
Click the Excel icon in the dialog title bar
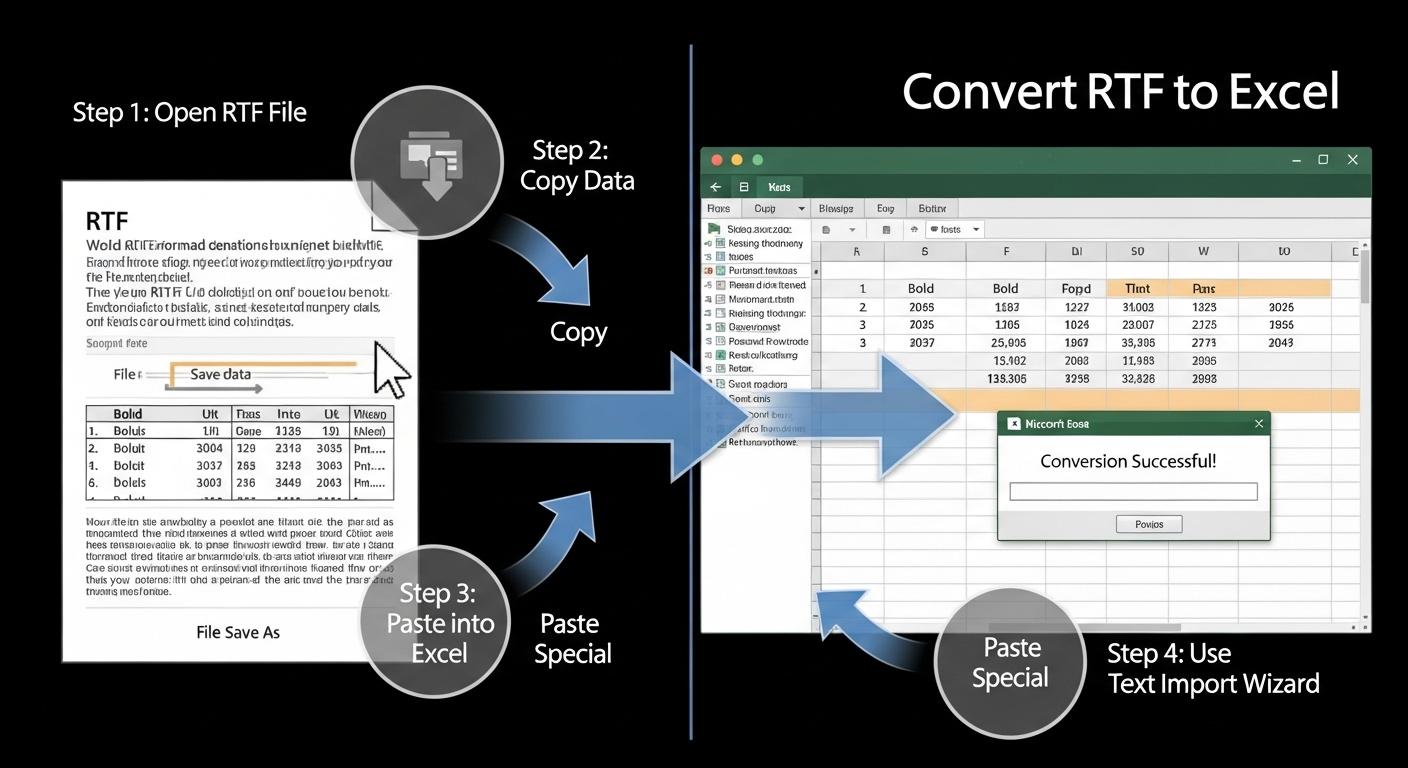click(1013, 423)
